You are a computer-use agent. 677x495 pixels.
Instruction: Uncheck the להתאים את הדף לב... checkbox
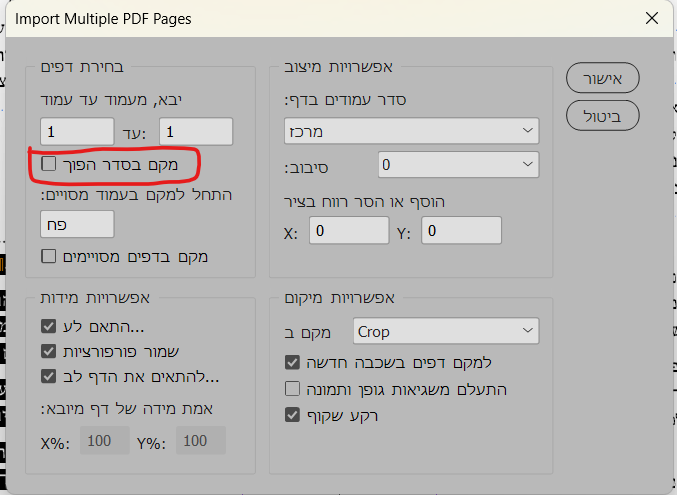coord(49,377)
